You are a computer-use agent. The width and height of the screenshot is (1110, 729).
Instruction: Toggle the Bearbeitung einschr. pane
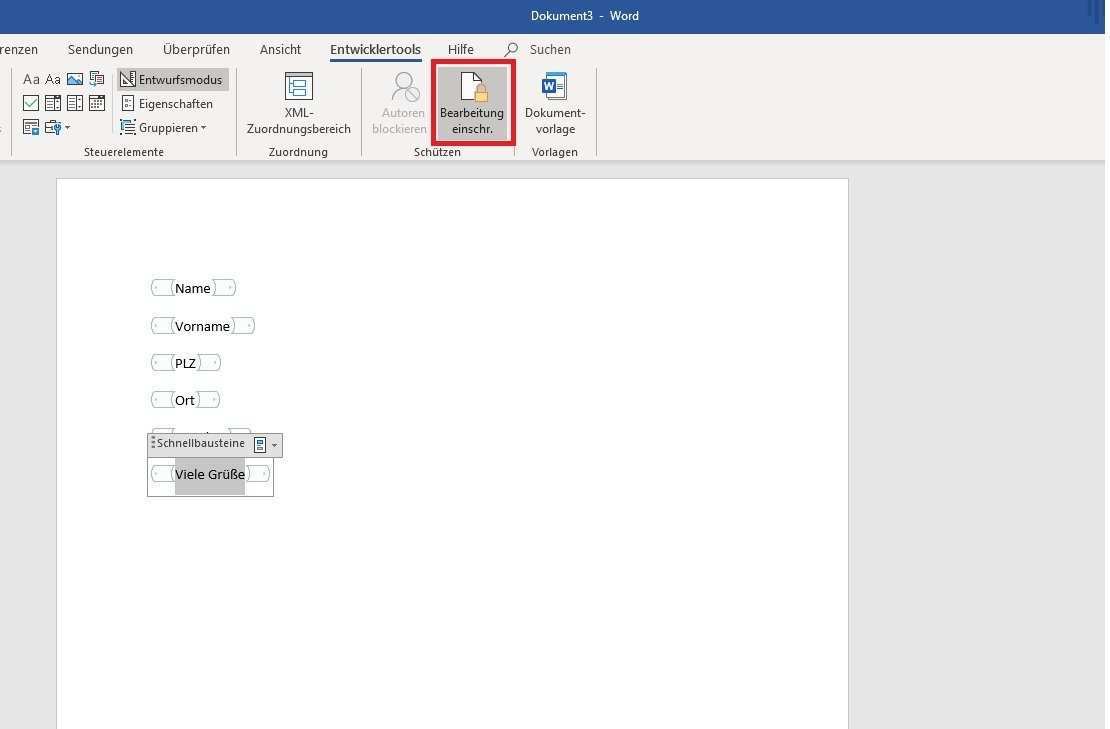pos(472,104)
